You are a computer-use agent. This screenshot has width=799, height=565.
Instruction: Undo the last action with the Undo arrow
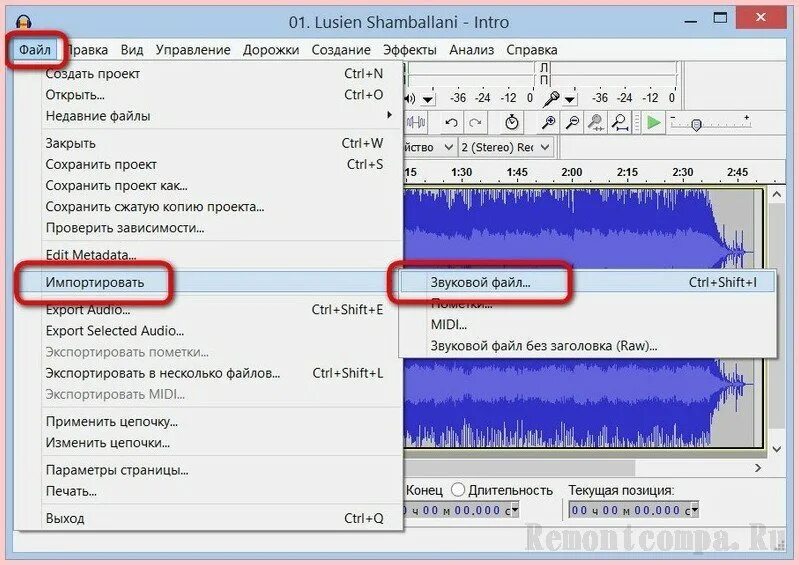(x=451, y=123)
